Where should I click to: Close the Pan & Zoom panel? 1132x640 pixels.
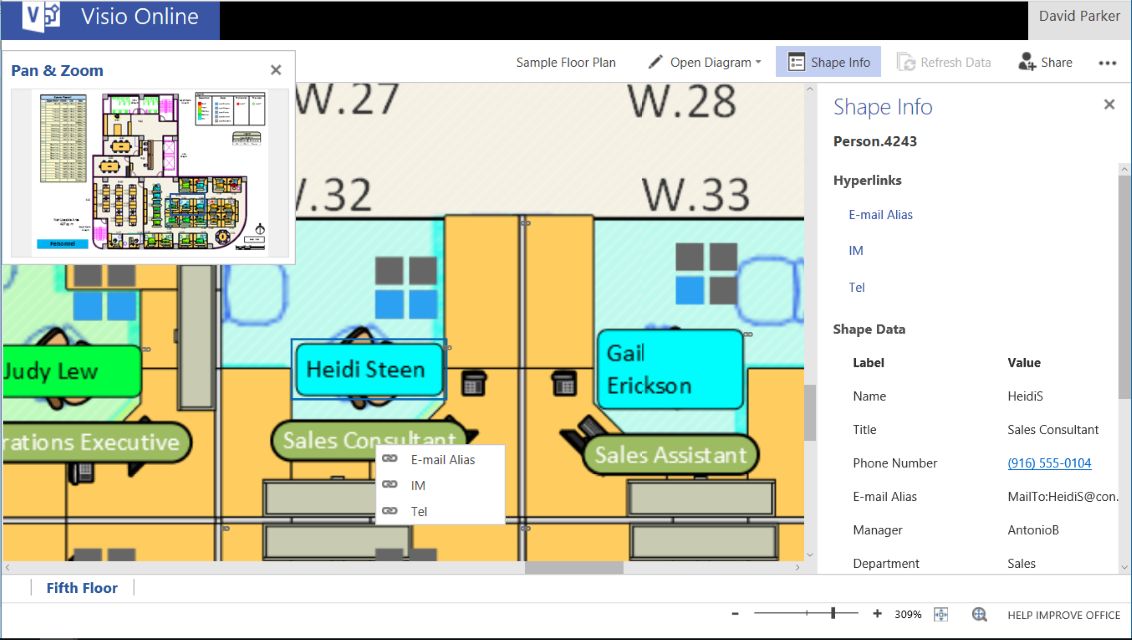pyautogui.click(x=276, y=70)
